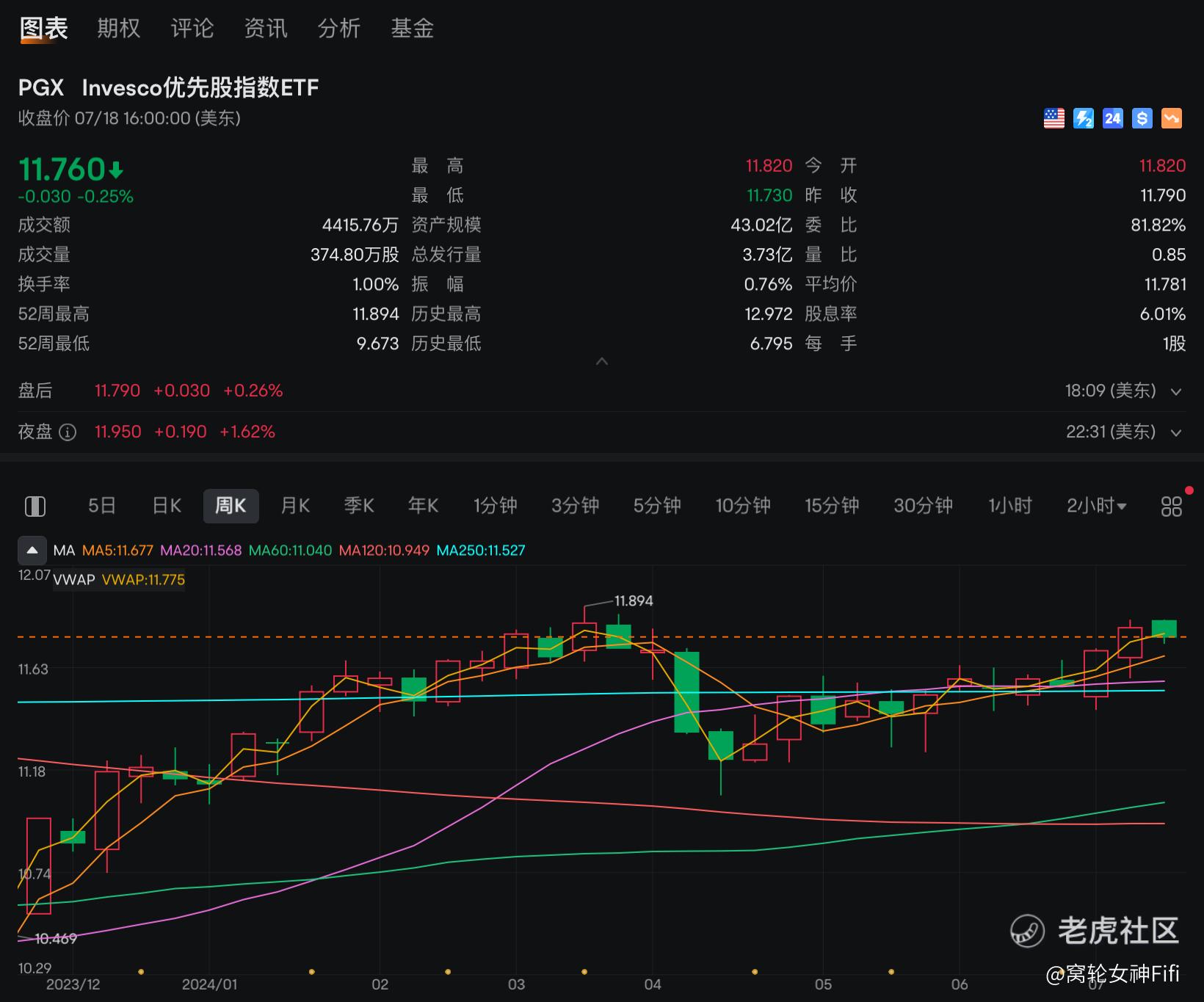Click the US flag market icon

[x=1054, y=118]
